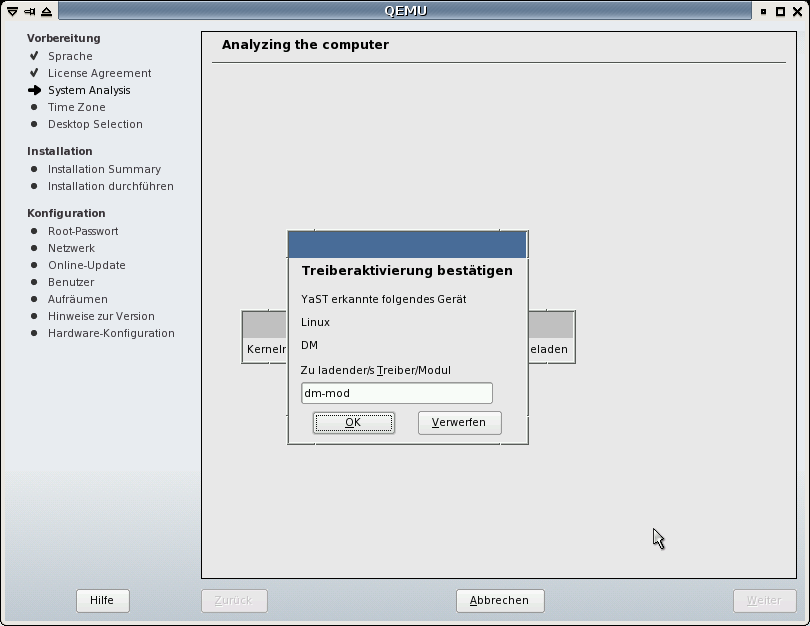Close the QEMU window with the X icon
The width and height of the screenshot is (810, 626).
797,11
